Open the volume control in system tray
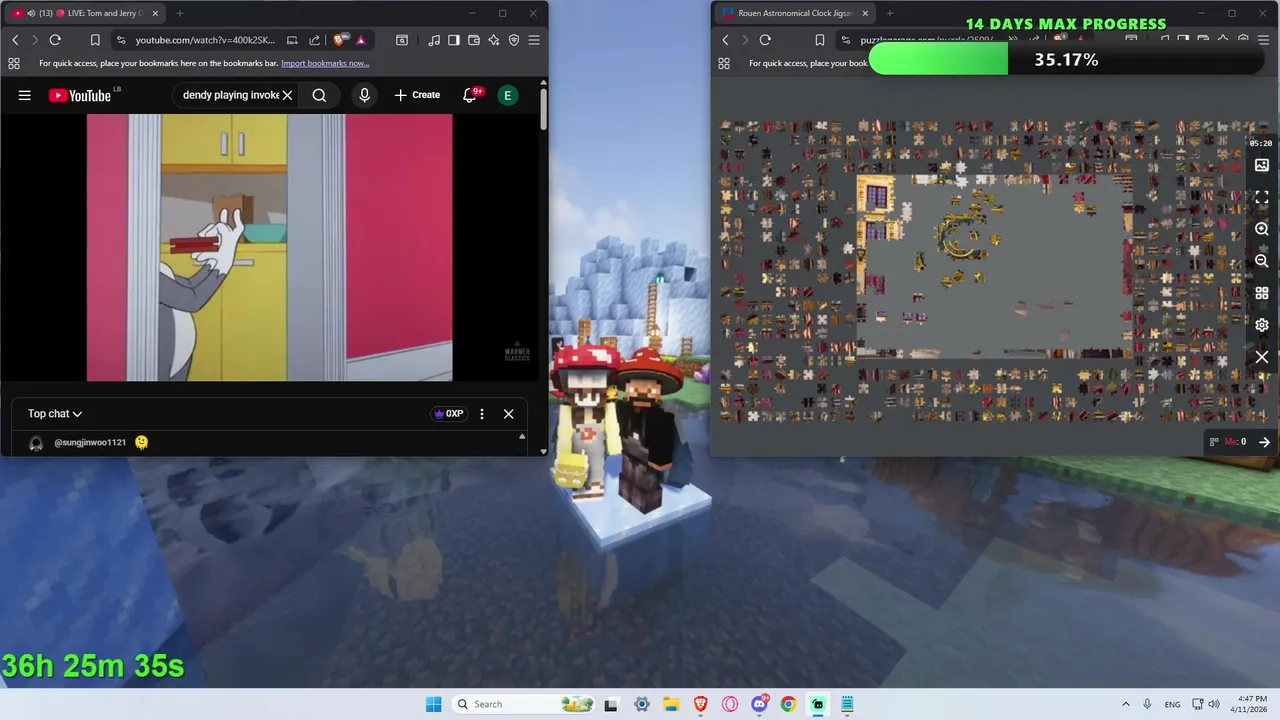This screenshot has height=720, width=1280. 1214,704
